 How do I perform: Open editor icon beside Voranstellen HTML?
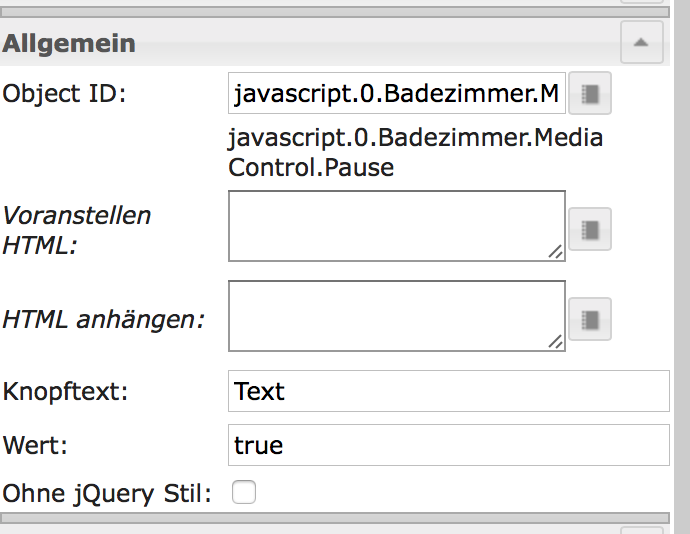coord(590,229)
